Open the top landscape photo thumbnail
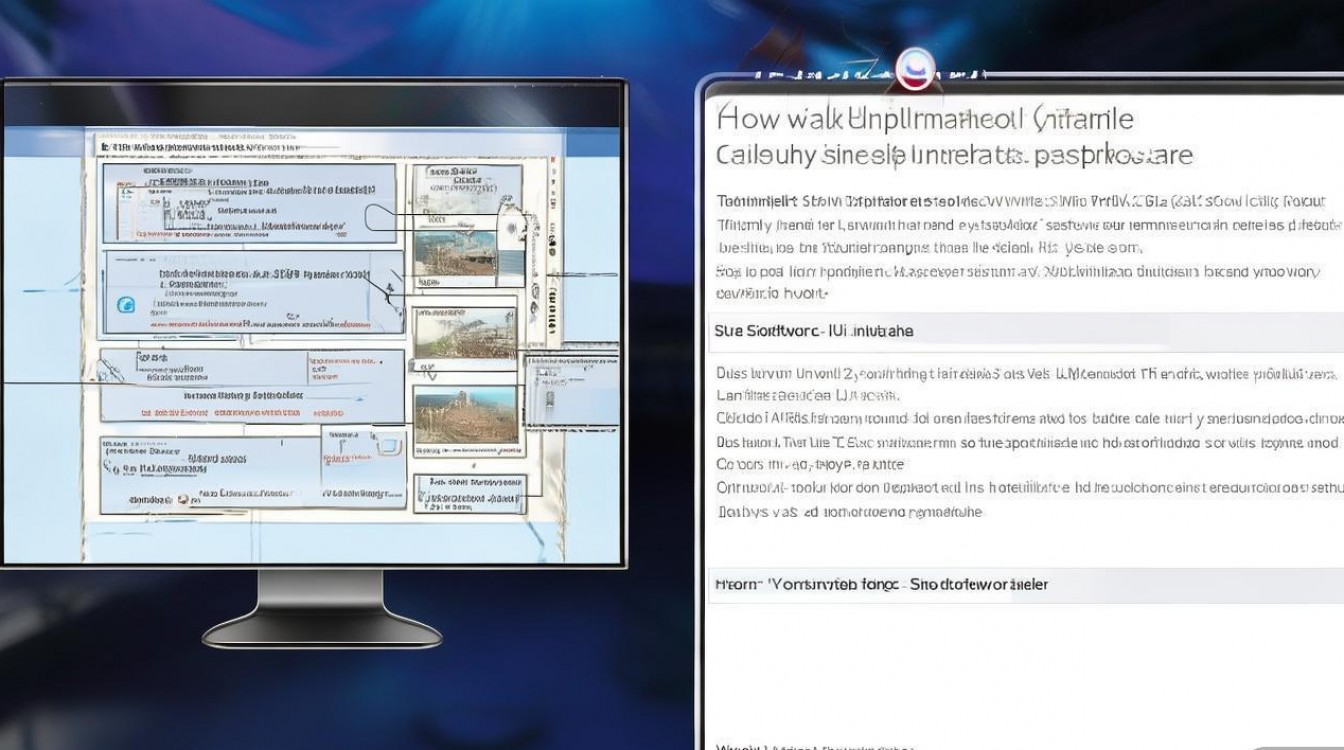 click(x=456, y=254)
